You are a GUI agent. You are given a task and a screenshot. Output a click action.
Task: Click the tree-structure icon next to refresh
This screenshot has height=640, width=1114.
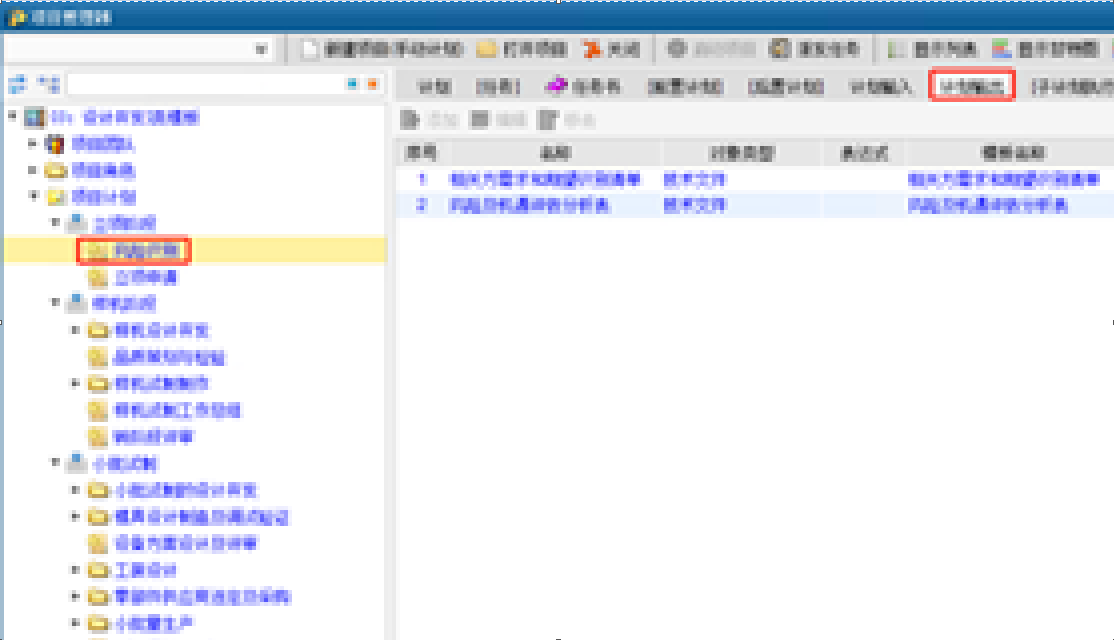tap(49, 85)
